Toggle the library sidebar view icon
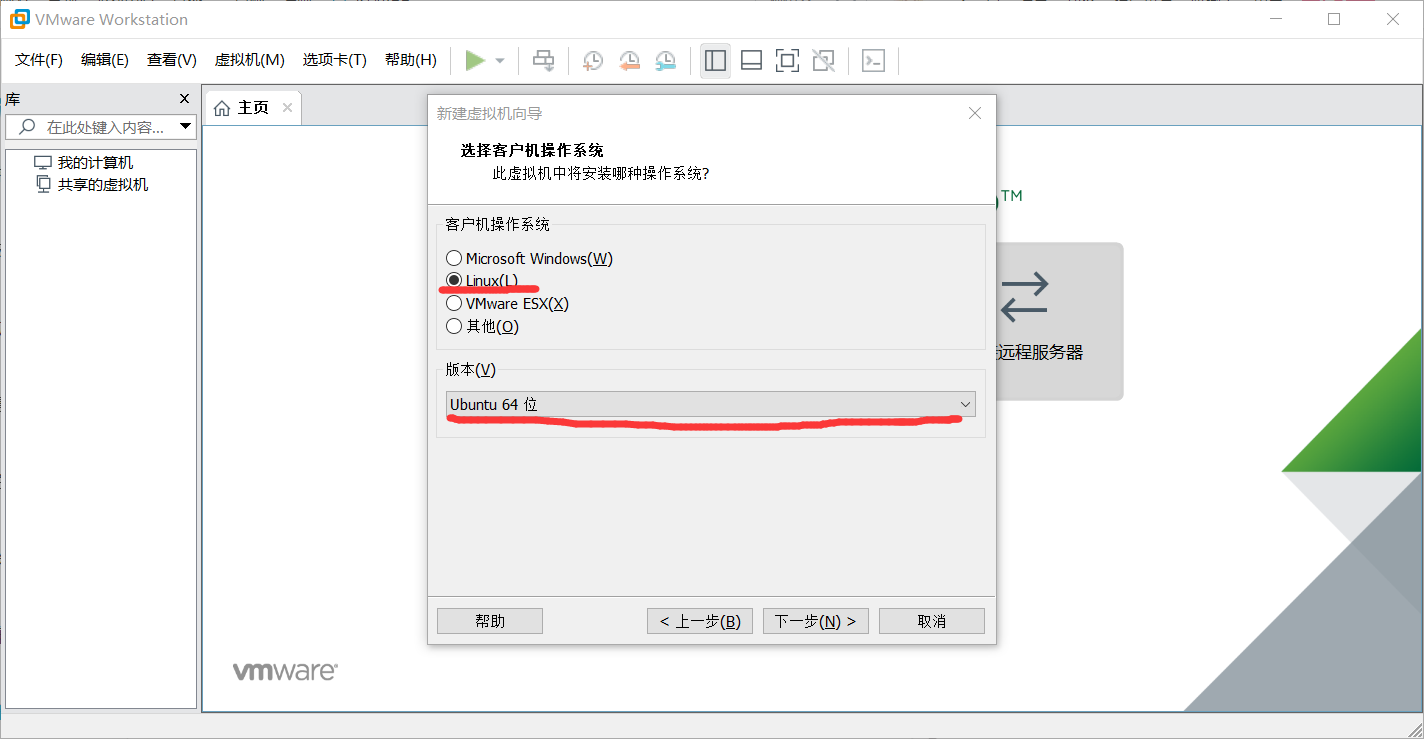Image resolution: width=1424 pixels, height=739 pixels. (x=715, y=60)
